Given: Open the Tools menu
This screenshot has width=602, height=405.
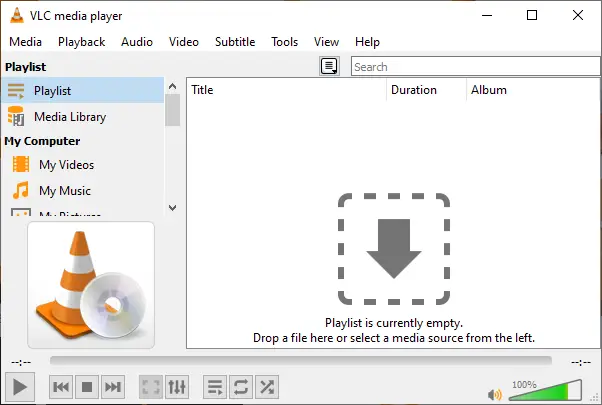Looking at the screenshot, I should coord(284,41).
